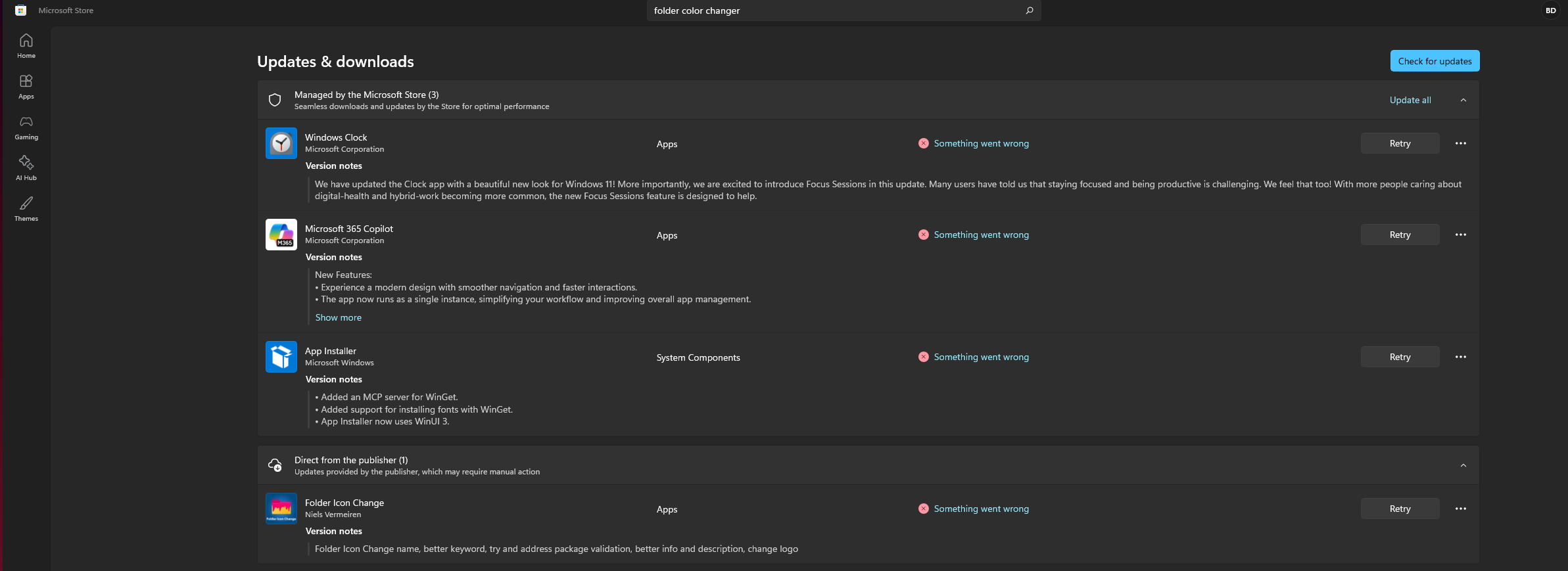Click 'Managed by the Microsoft Store (3)' header text

[x=367, y=95]
